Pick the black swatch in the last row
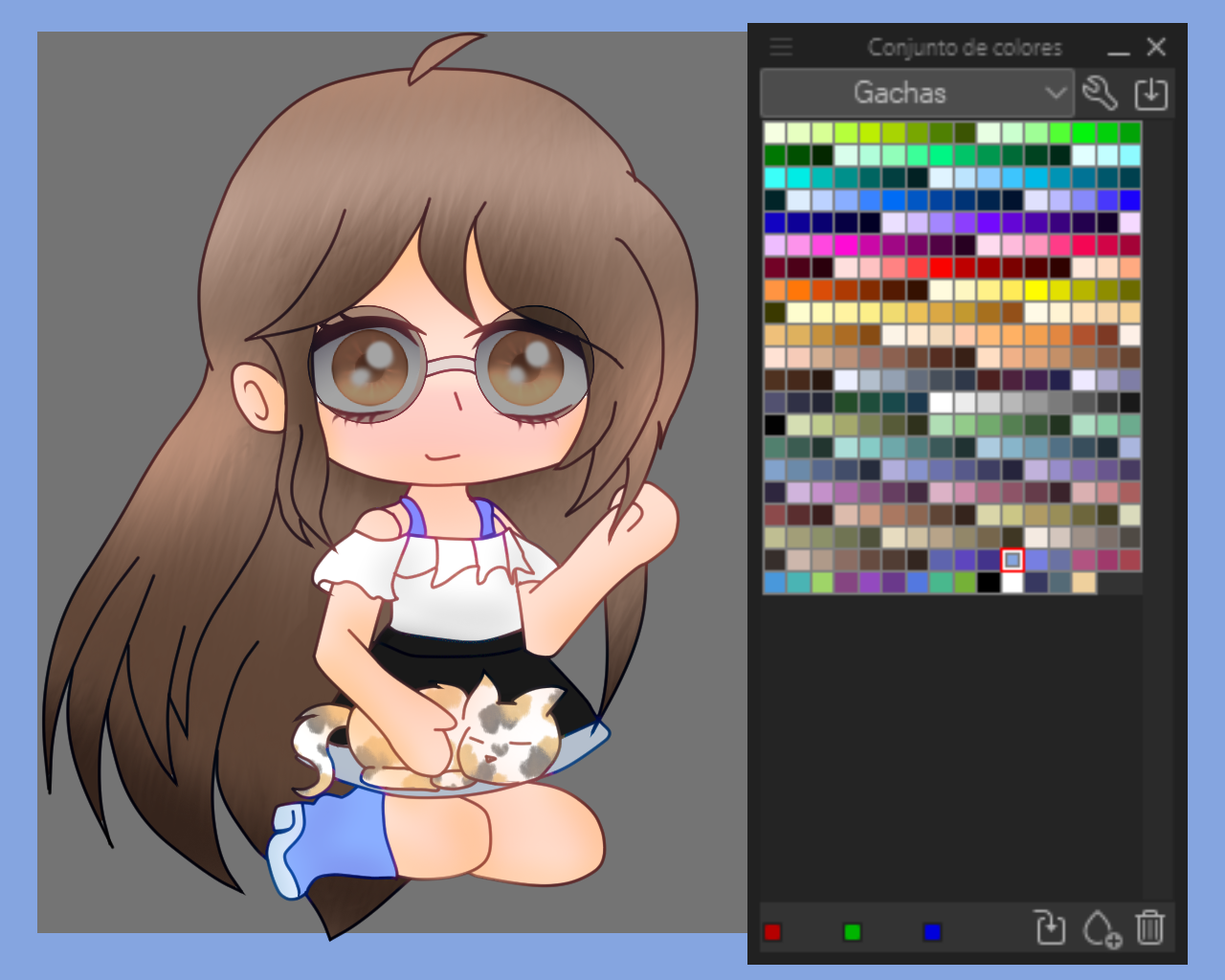 (989, 583)
